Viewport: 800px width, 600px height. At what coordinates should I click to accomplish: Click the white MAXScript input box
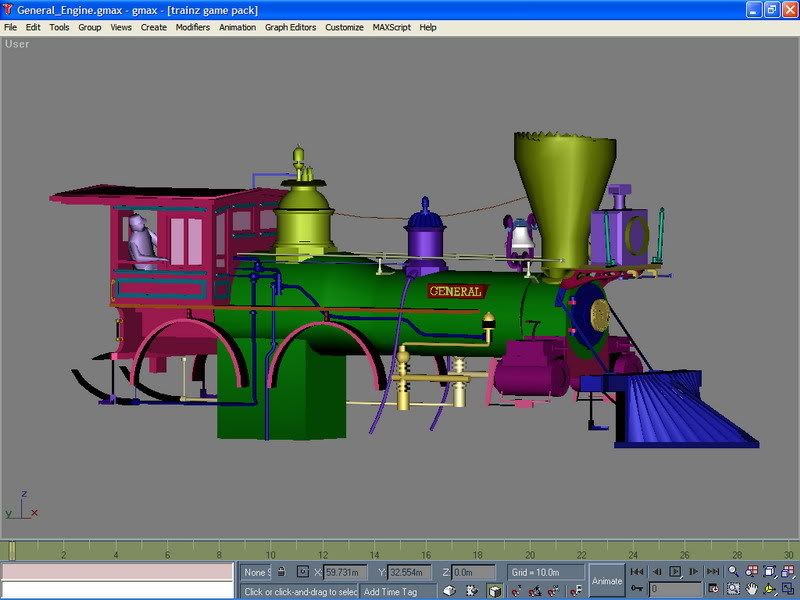[117, 589]
